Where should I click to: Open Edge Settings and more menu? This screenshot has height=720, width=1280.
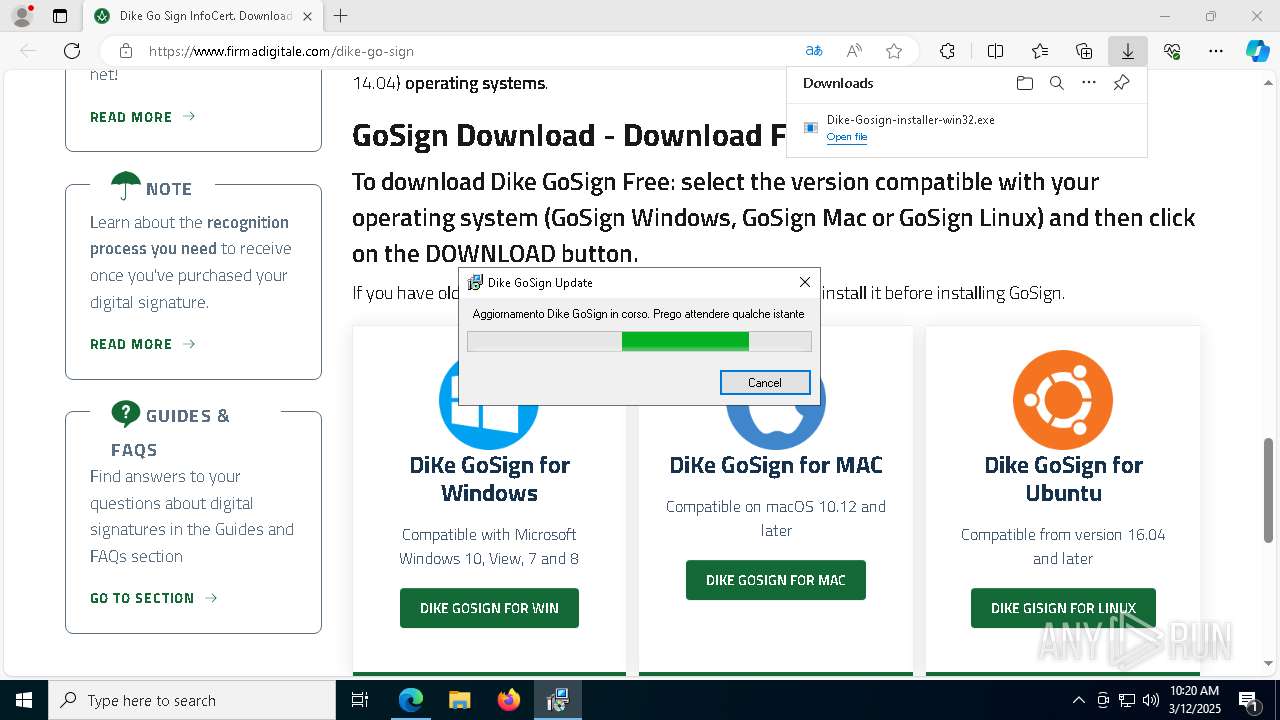click(1216, 51)
